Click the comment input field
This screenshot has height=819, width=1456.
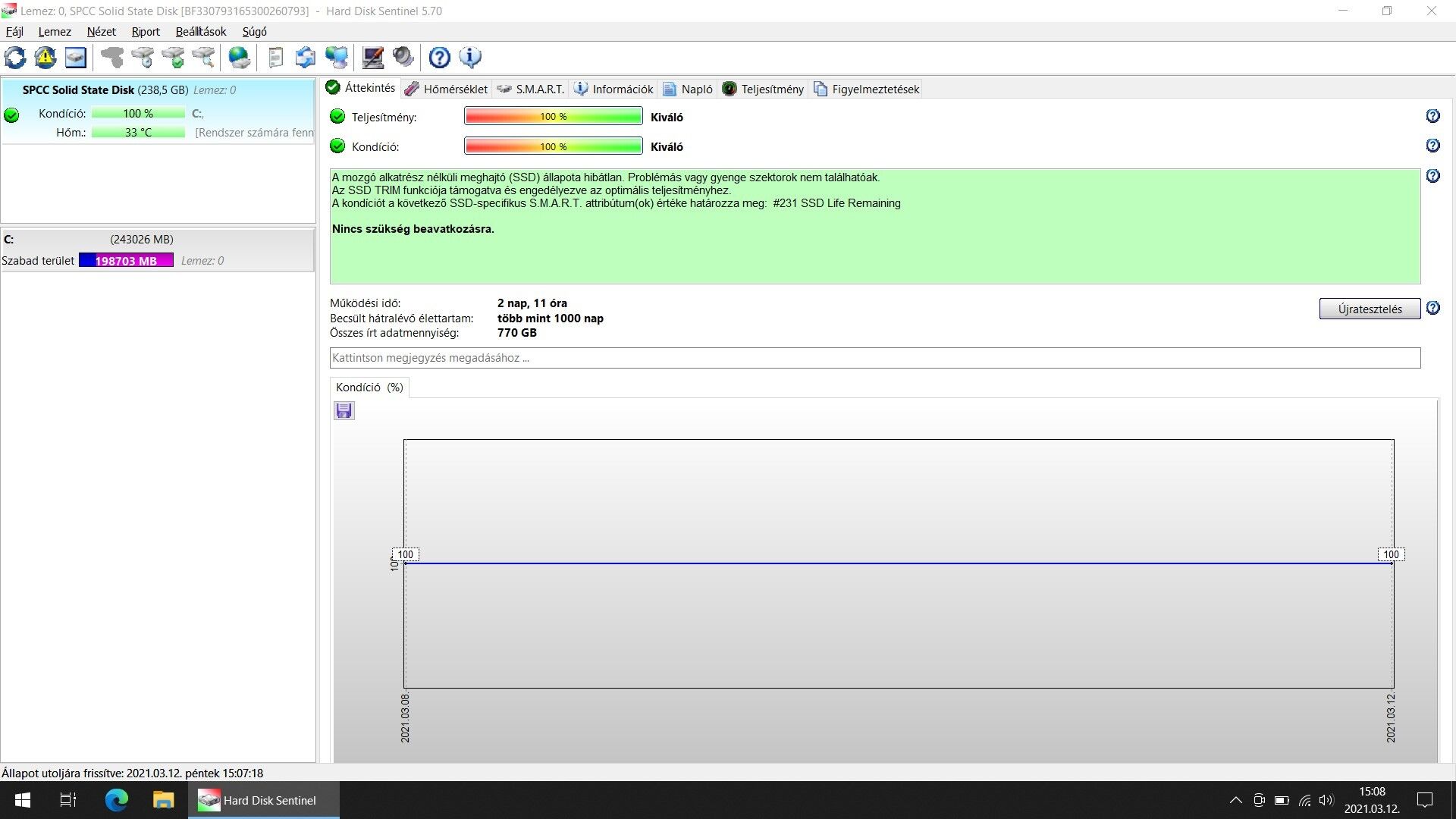874,358
